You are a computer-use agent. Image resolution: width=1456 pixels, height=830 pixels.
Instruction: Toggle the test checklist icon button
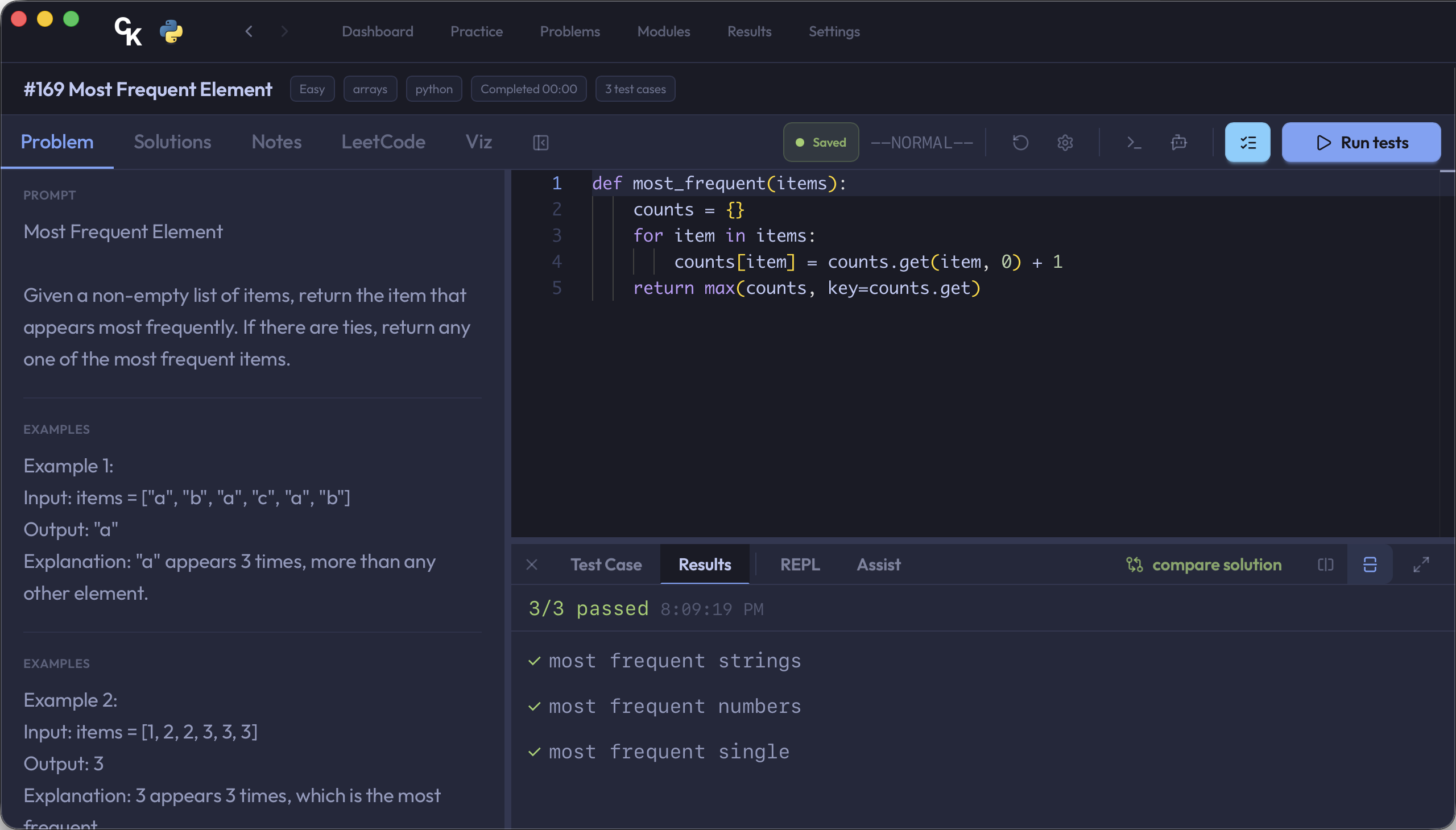tap(1247, 143)
